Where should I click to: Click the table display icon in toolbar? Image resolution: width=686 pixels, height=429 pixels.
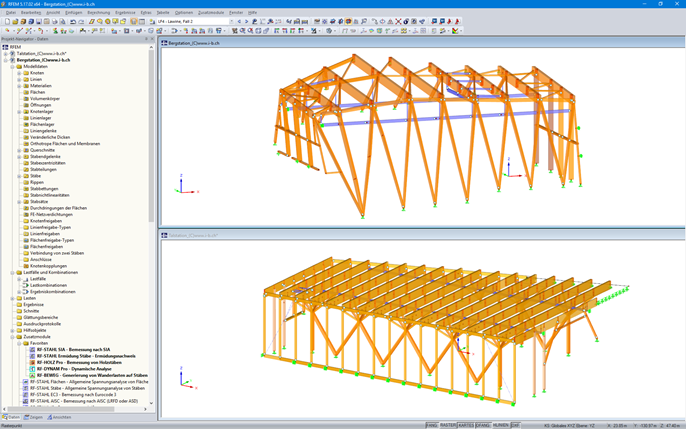[x=142, y=21]
